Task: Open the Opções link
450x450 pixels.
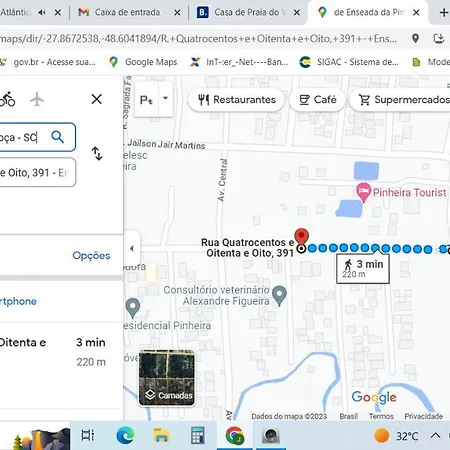Action: click(91, 255)
